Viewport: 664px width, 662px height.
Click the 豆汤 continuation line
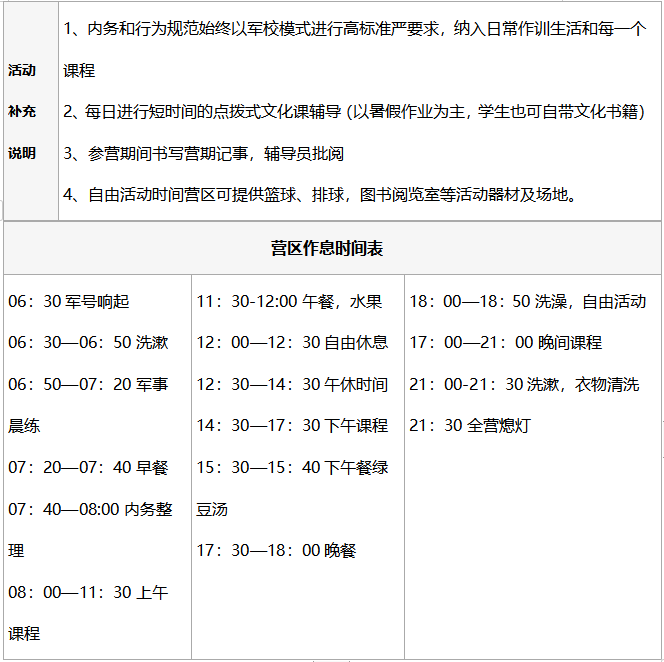[212, 510]
